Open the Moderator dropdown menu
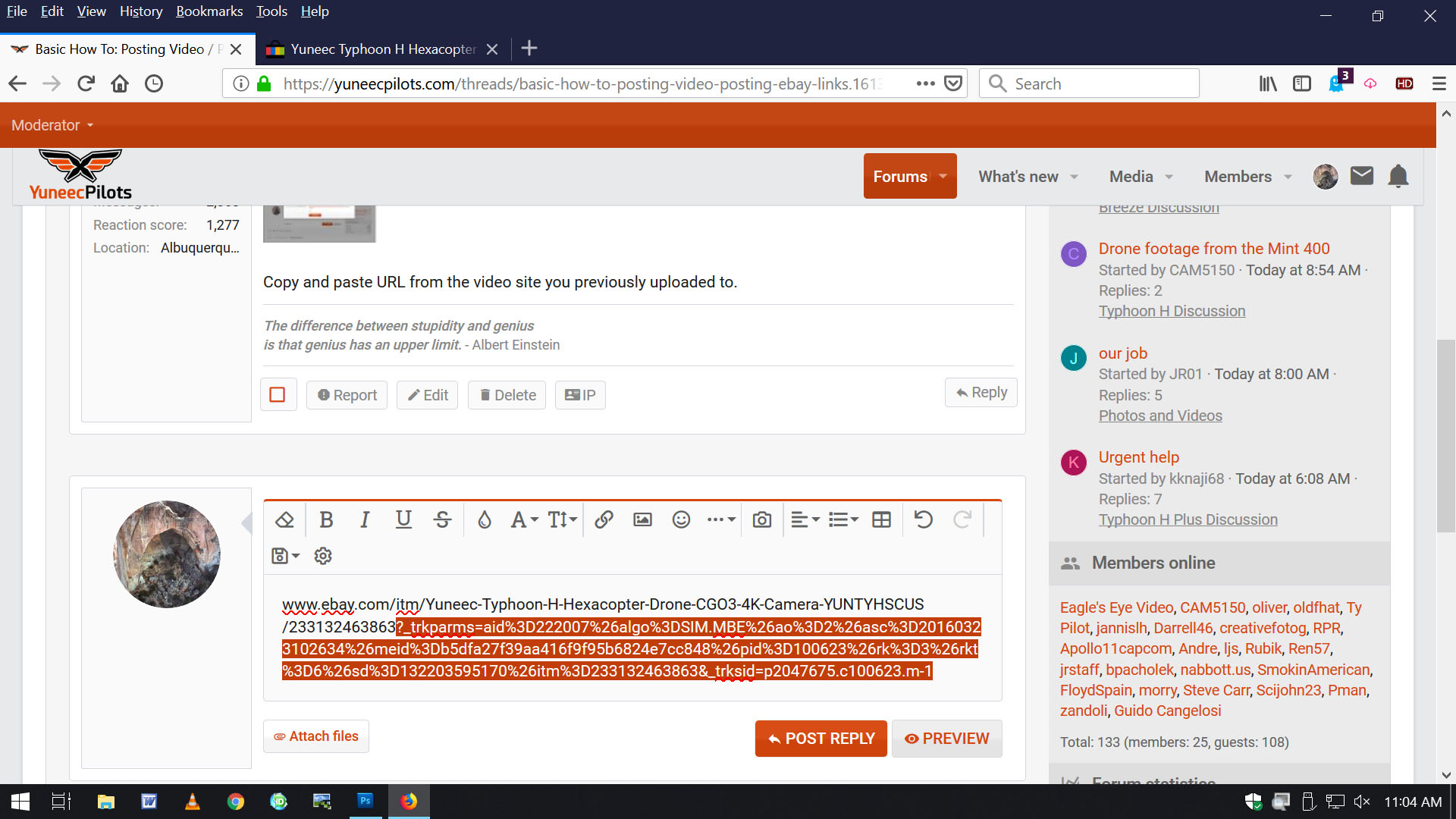 click(x=52, y=125)
